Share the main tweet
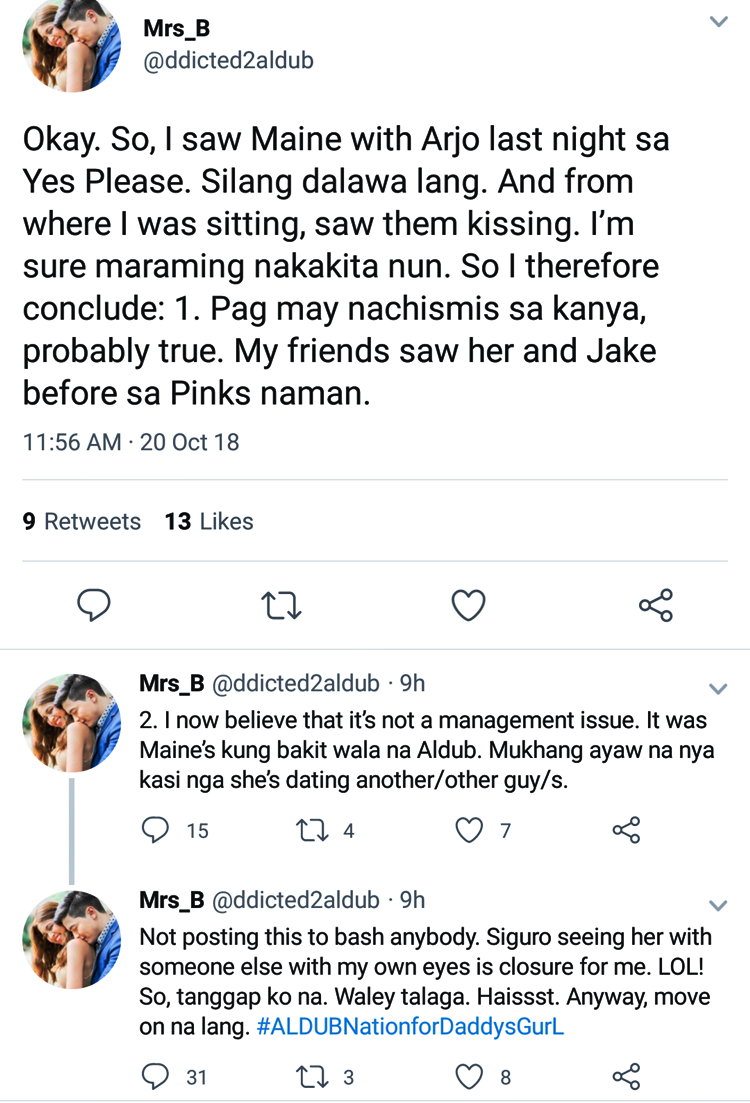750x1103 pixels. (655, 605)
